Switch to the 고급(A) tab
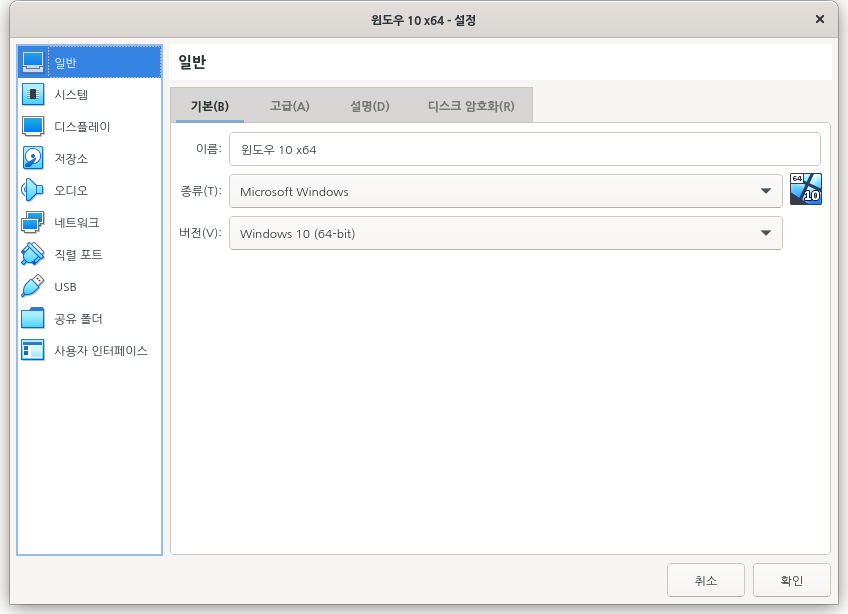Screen dimensions: 848x614 290,106
